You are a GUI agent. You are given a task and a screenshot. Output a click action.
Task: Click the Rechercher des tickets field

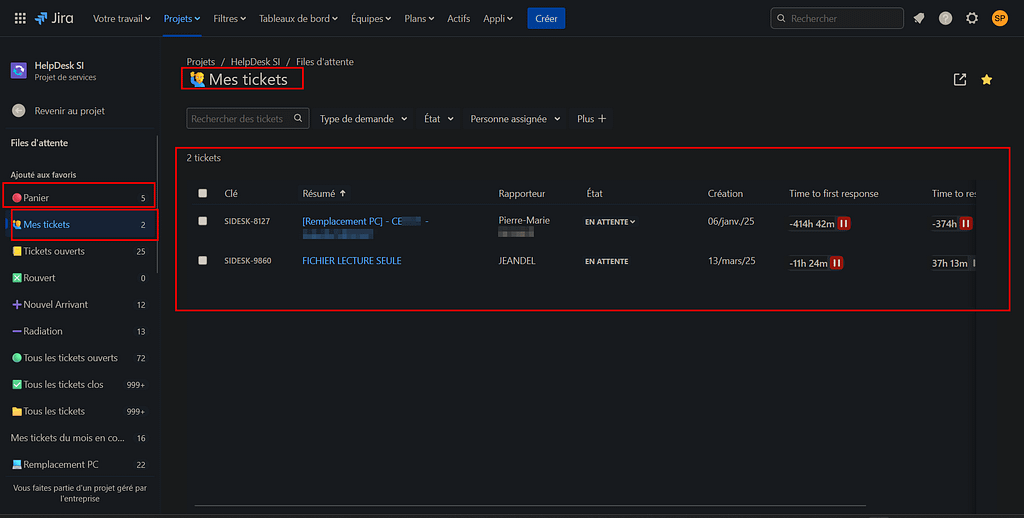click(240, 119)
